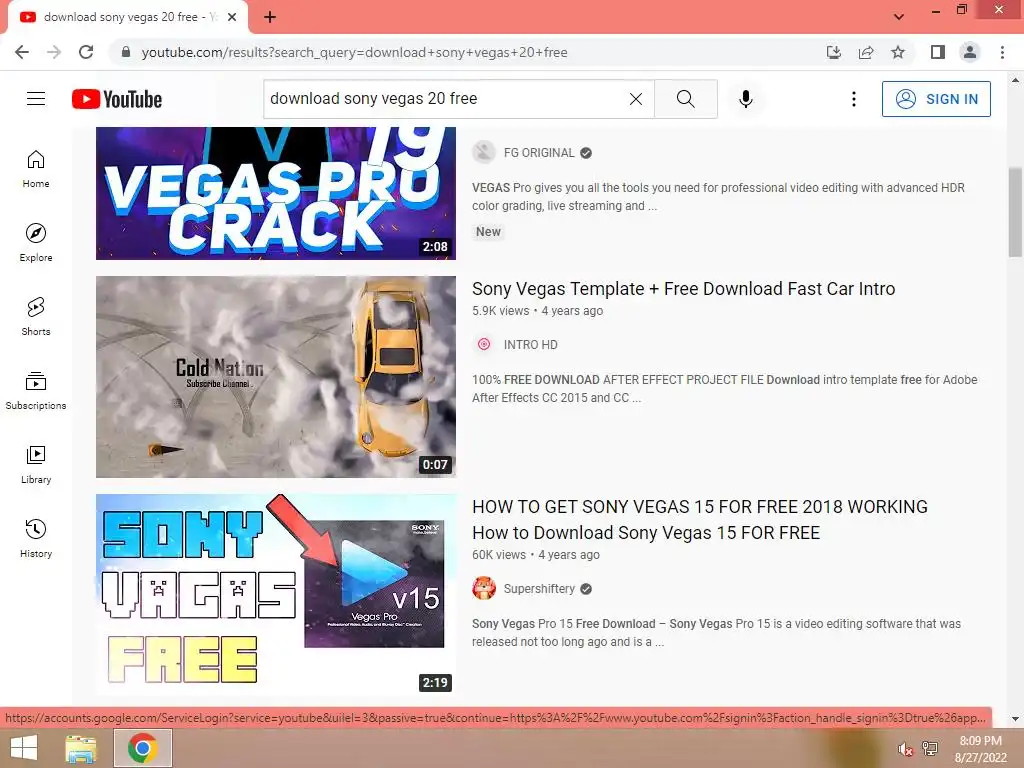This screenshot has width=1024, height=768.
Task: Bookmark this page with the star
Action: pyautogui.click(x=898, y=52)
